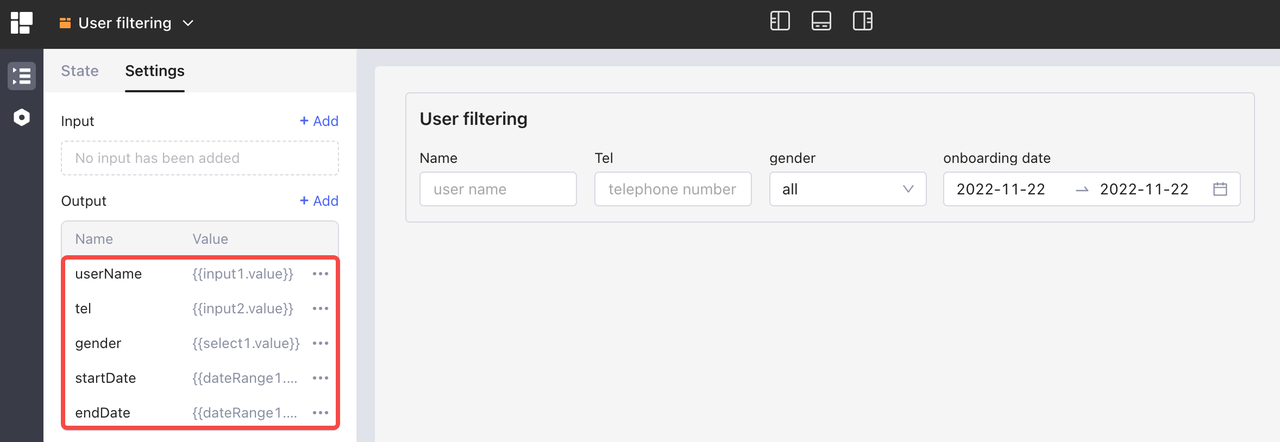The width and height of the screenshot is (1280, 442).
Task: Open more options for startDate output
Action: click(x=320, y=378)
